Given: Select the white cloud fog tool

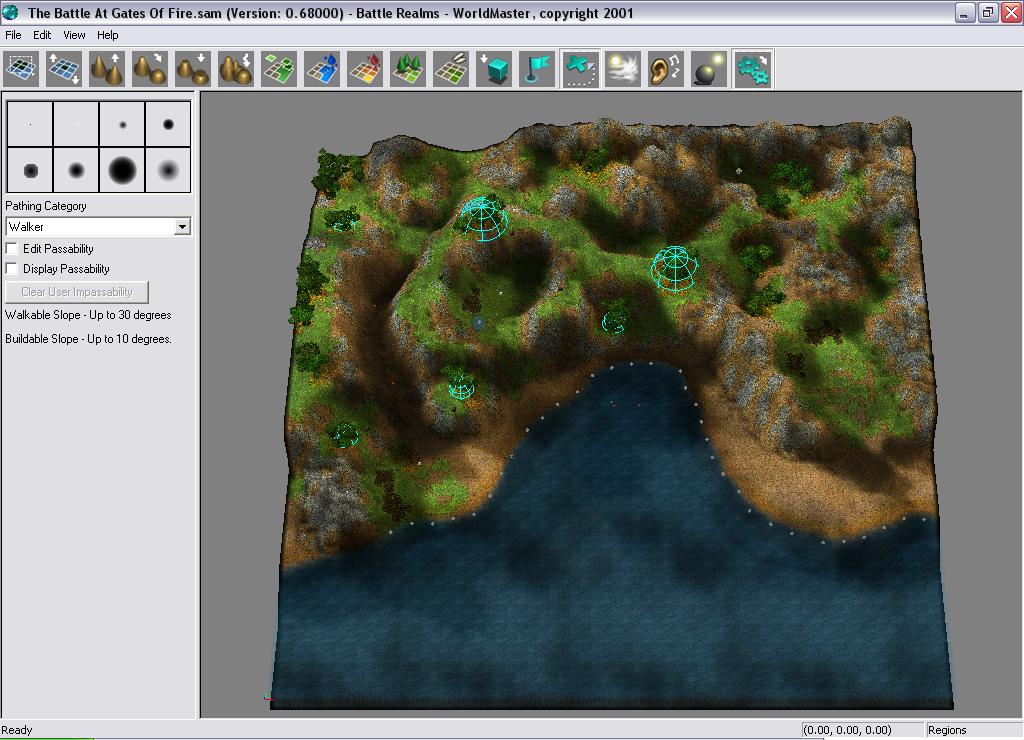Looking at the screenshot, I should 622,69.
